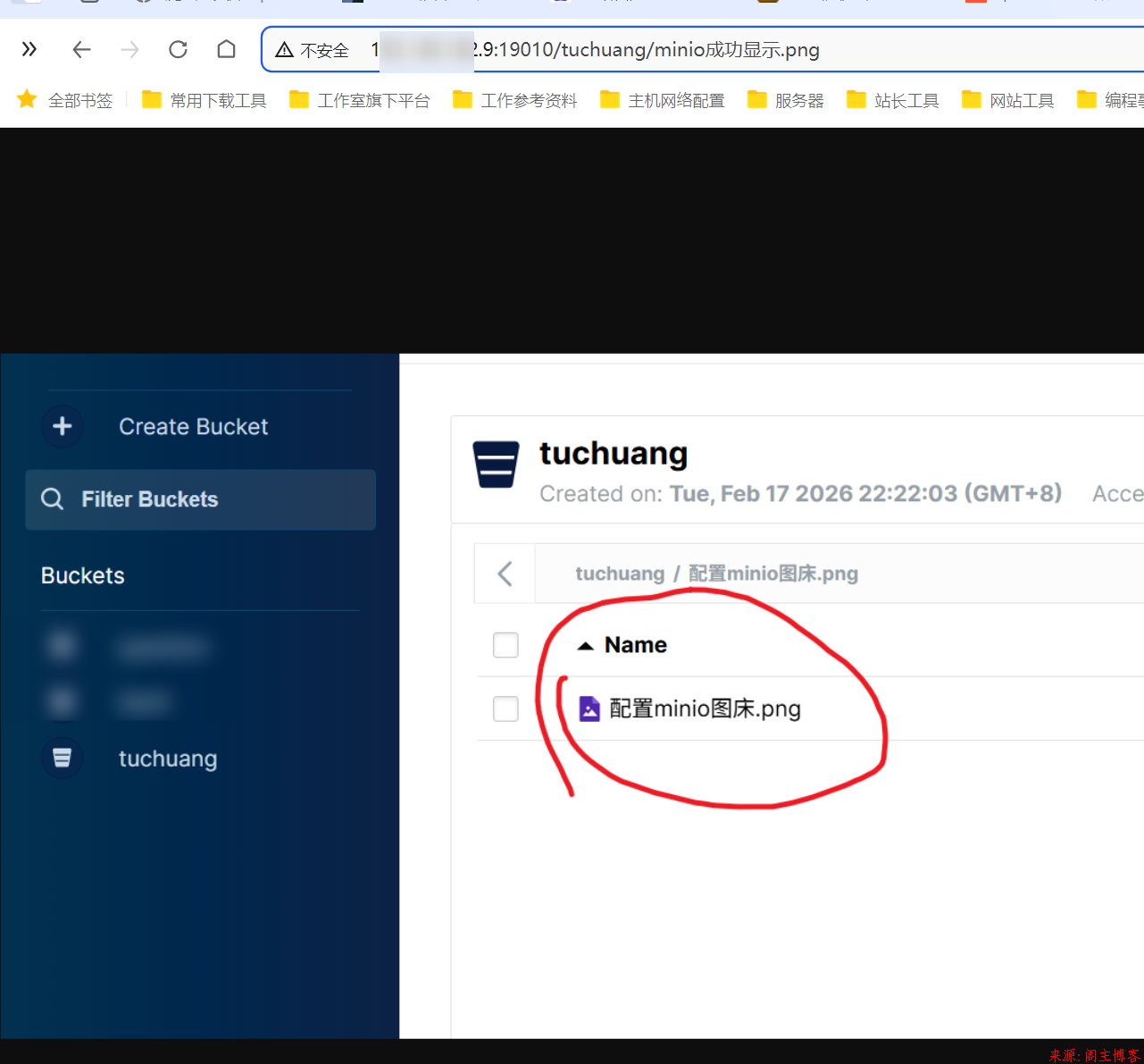Click tuchuang in the breadcrumb path

tap(620, 574)
